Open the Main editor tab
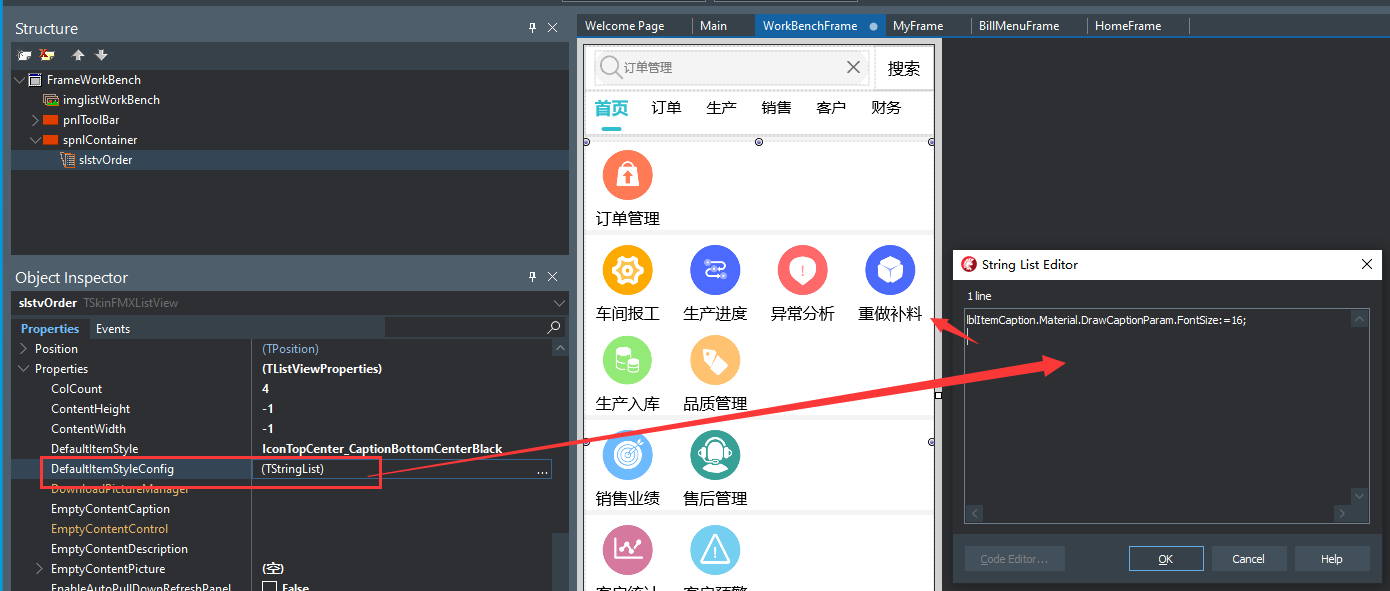This screenshot has width=1390, height=591. click(x=714, y=26)
